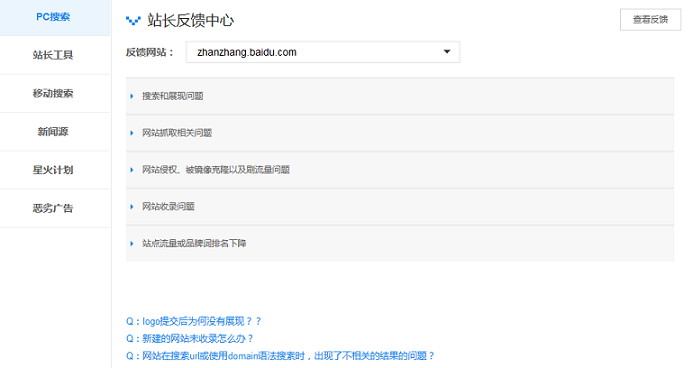This screenshot has width=693, height=368.
Task: Open the PC搜索 sidebar tab
Action: point(55,18)
